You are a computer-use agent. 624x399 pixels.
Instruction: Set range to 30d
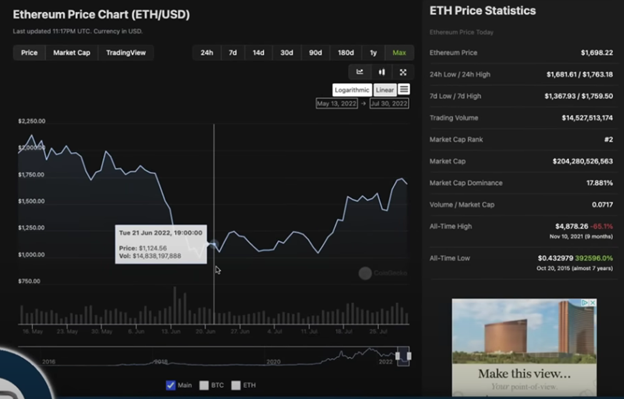287,53
